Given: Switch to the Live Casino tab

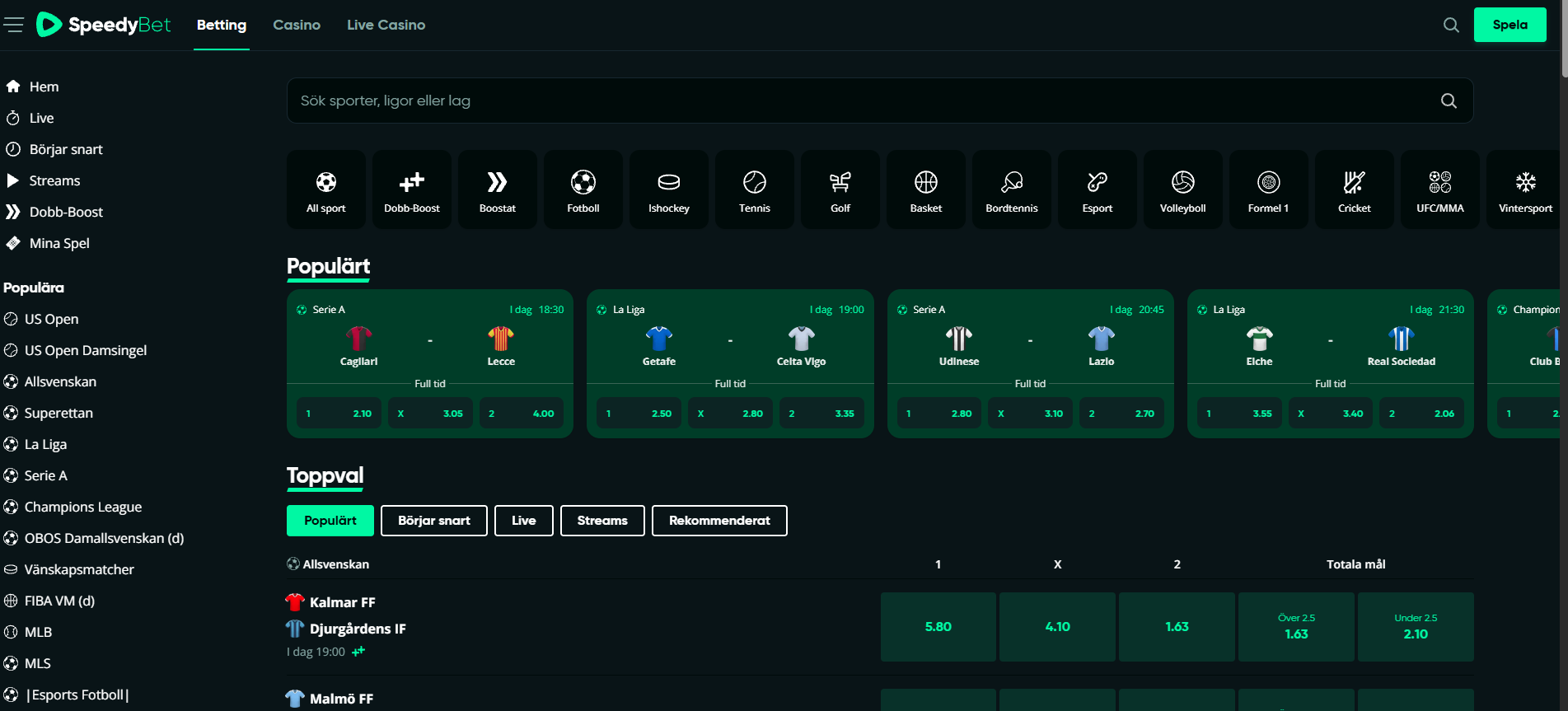Looking at the screenshot, I should pos(386,25).
